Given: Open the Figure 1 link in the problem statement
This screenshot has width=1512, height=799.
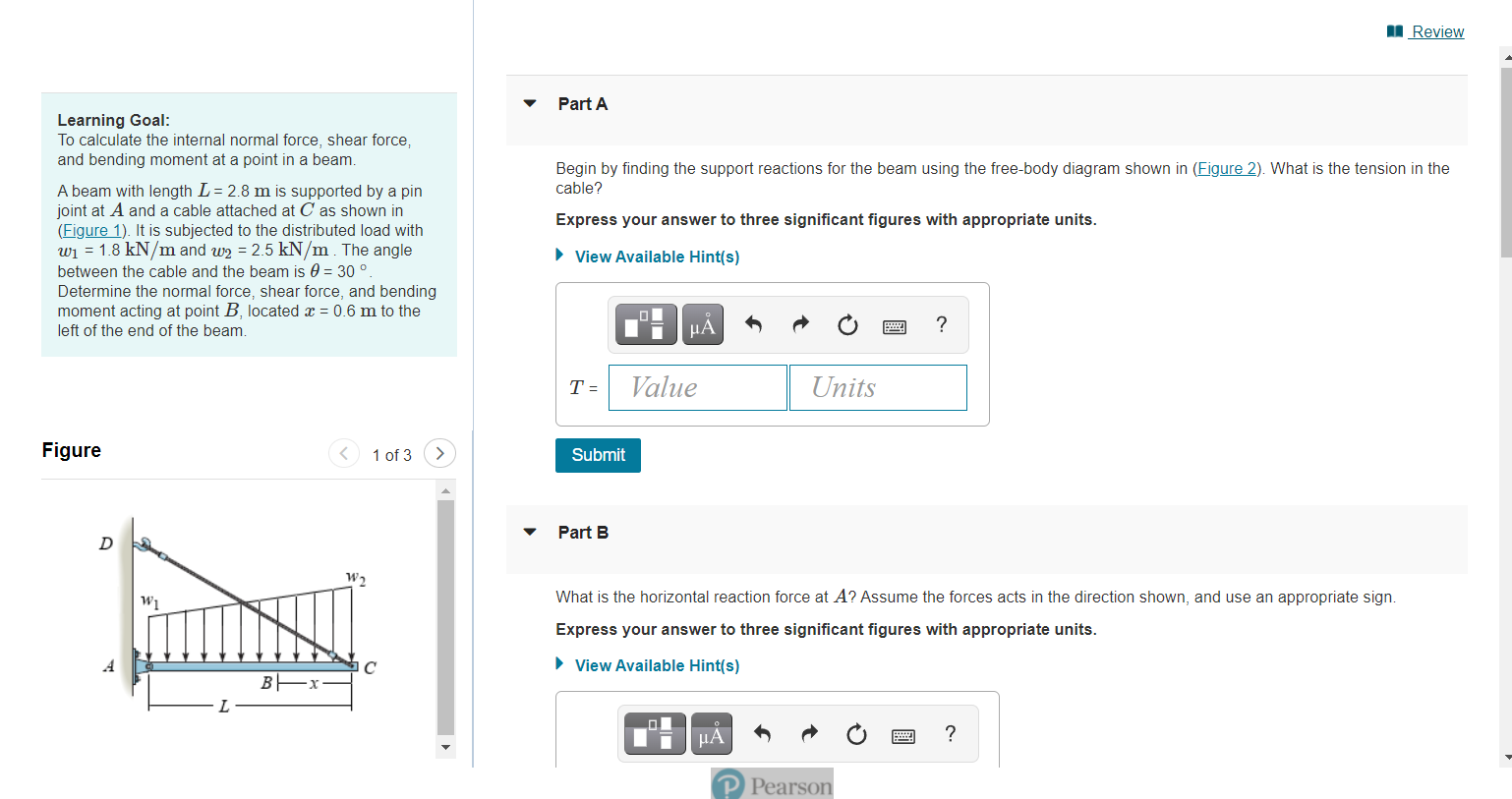Looking at the screenshot, I should [91, 230].
